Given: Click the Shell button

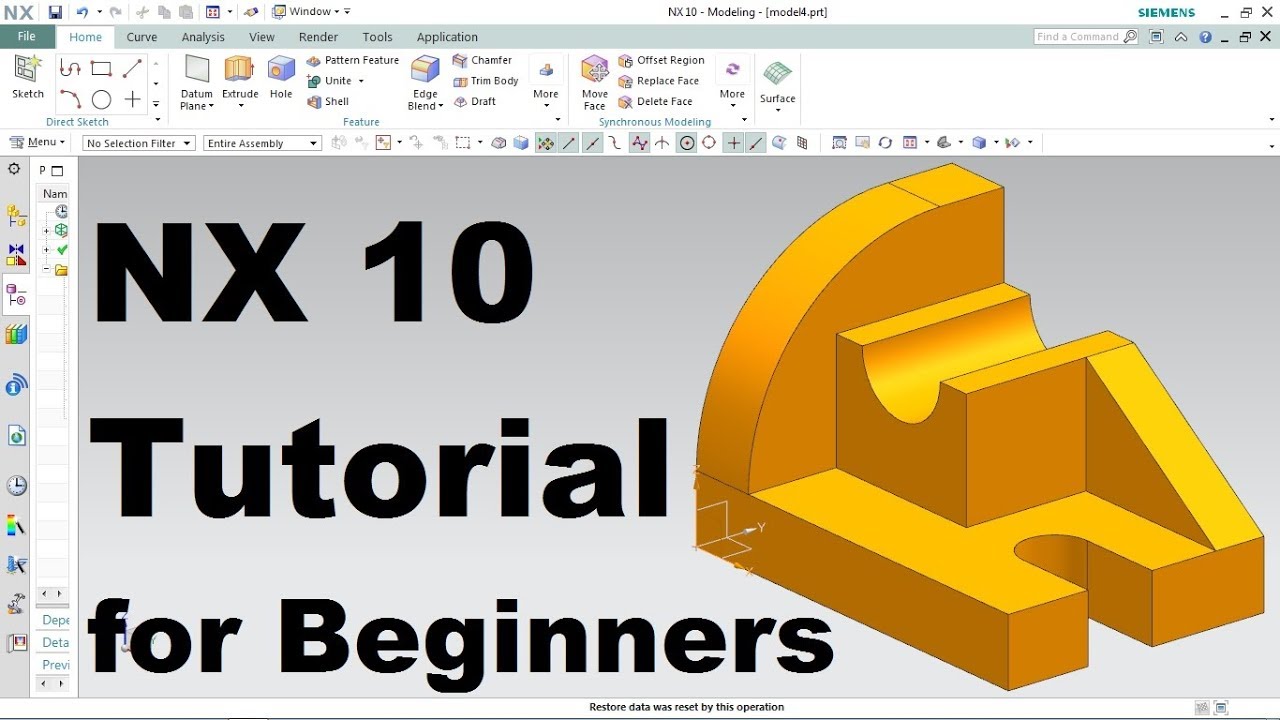Looking at the screenshot, I should pos(328,102).
